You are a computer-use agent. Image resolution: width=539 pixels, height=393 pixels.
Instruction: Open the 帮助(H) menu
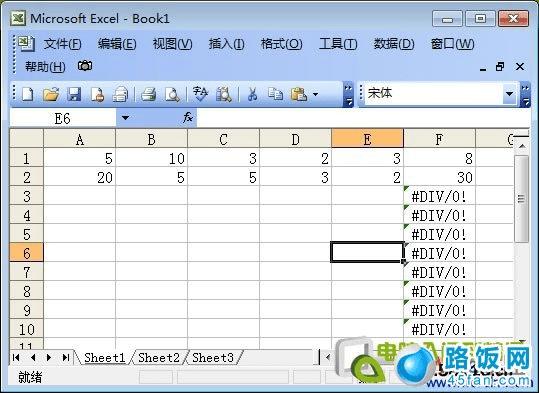click(x=45, y=66)
